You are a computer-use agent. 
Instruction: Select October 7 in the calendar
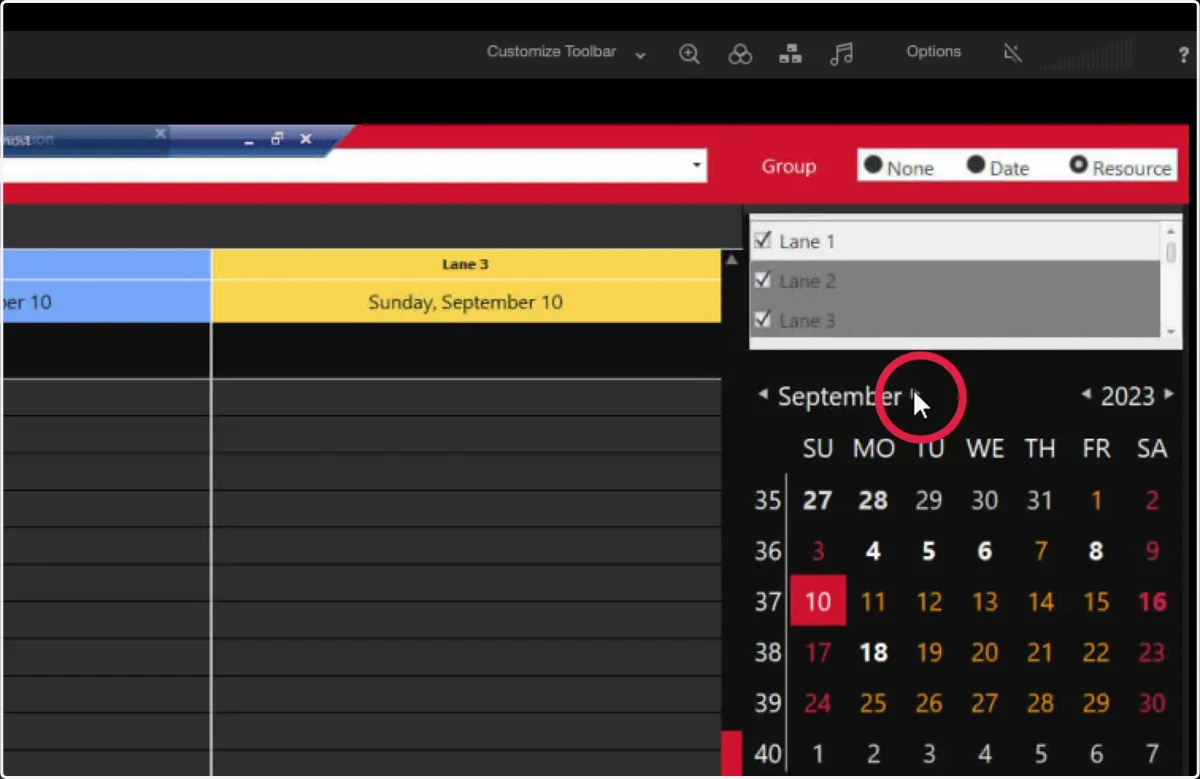click(1152, 754)
